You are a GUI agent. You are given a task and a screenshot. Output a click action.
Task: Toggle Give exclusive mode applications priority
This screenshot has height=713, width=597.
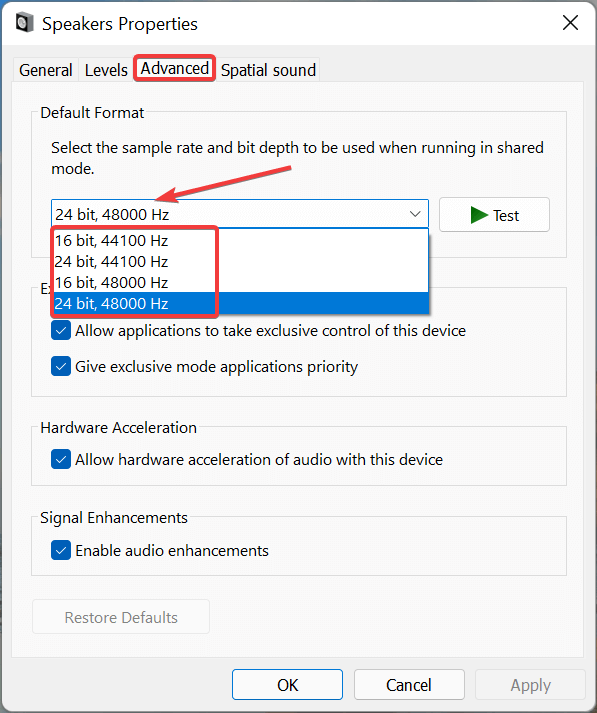click(61, 367)
